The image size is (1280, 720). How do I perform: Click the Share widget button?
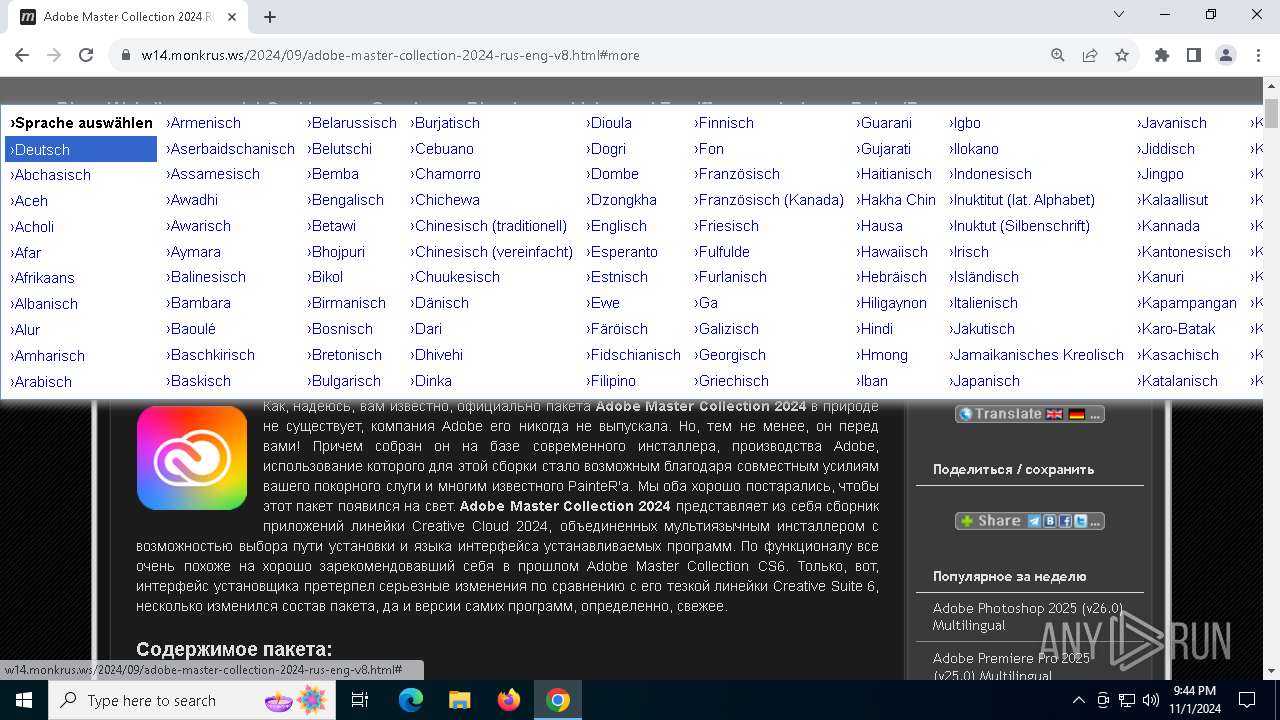point(1030,521)
